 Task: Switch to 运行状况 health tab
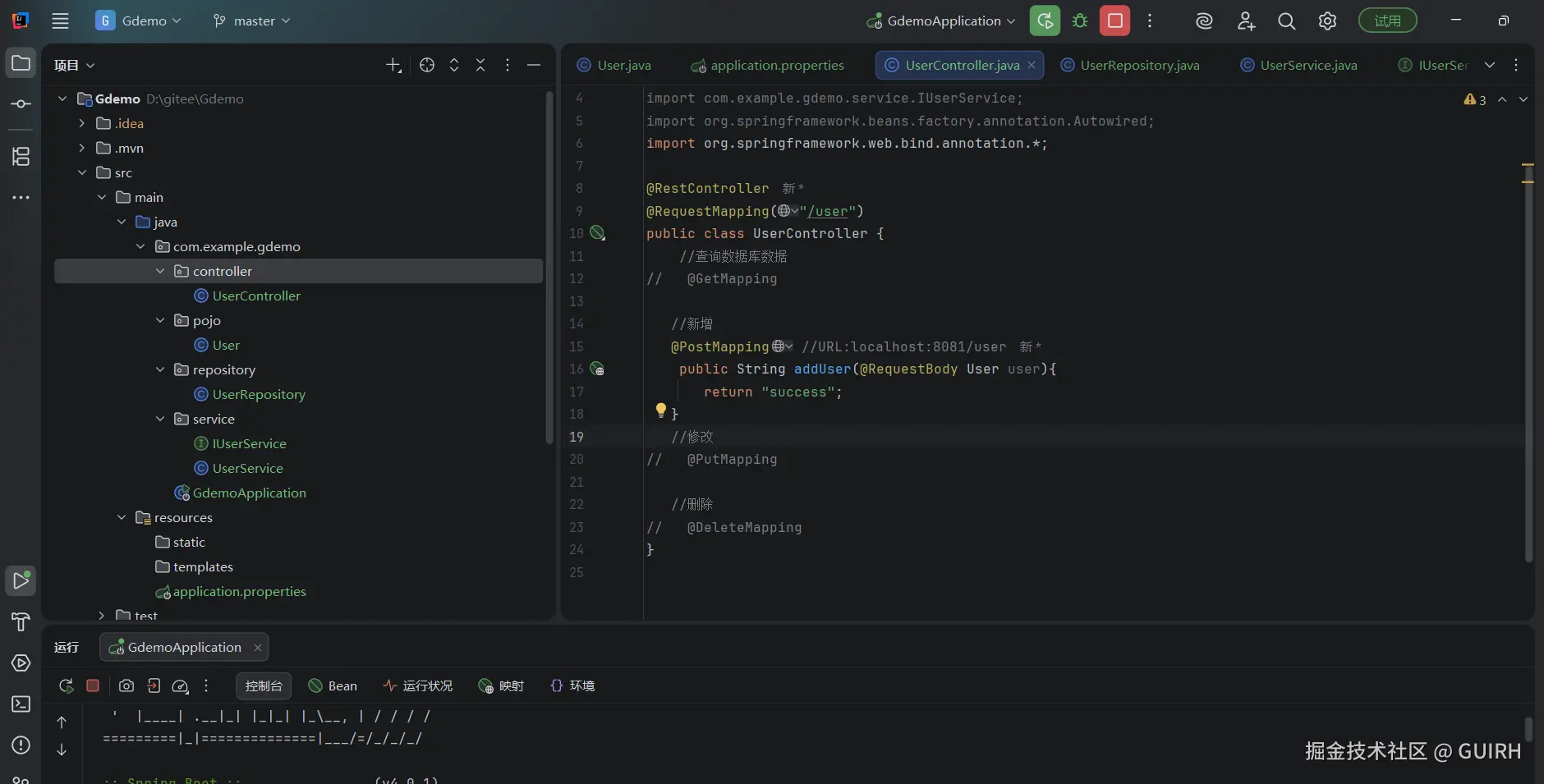(x=418, y=685)
